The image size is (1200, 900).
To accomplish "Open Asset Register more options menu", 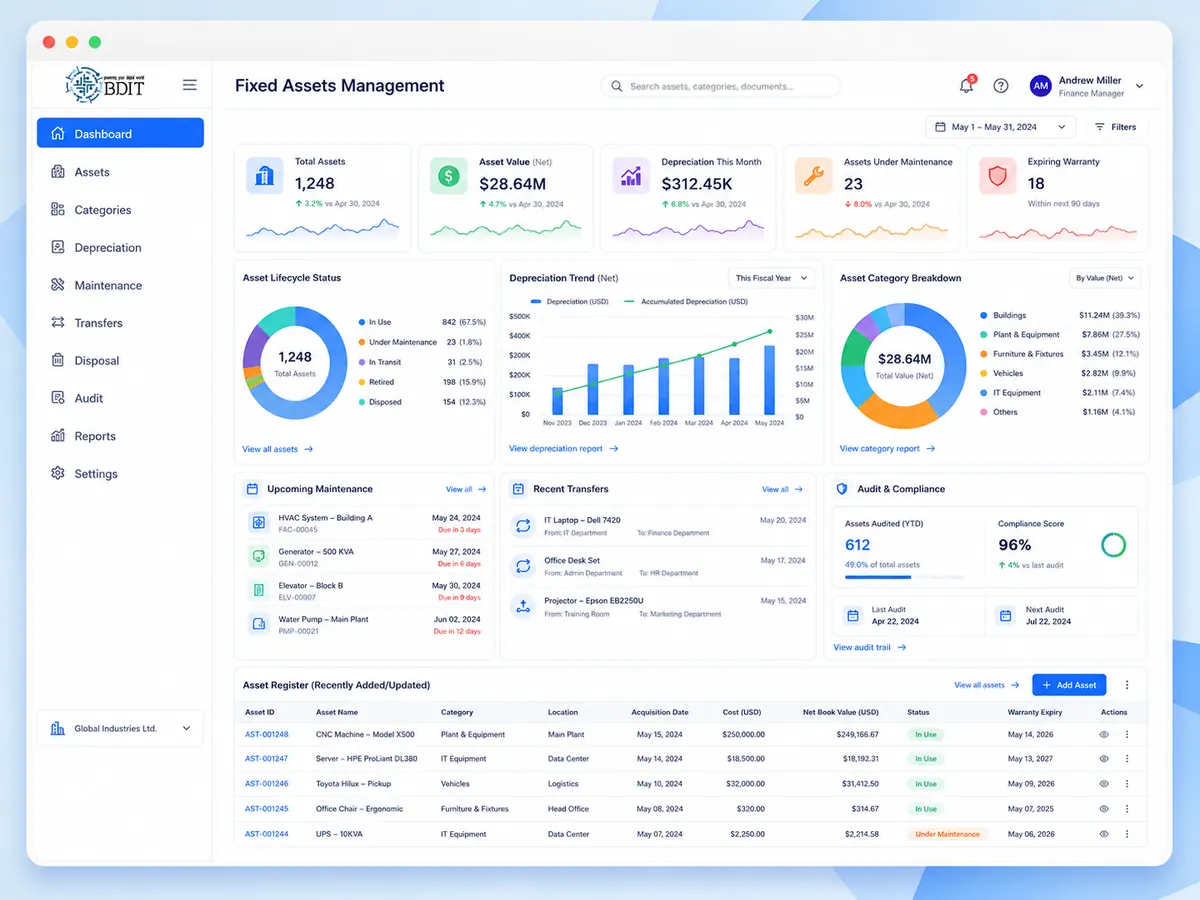I will [1127, 685].
